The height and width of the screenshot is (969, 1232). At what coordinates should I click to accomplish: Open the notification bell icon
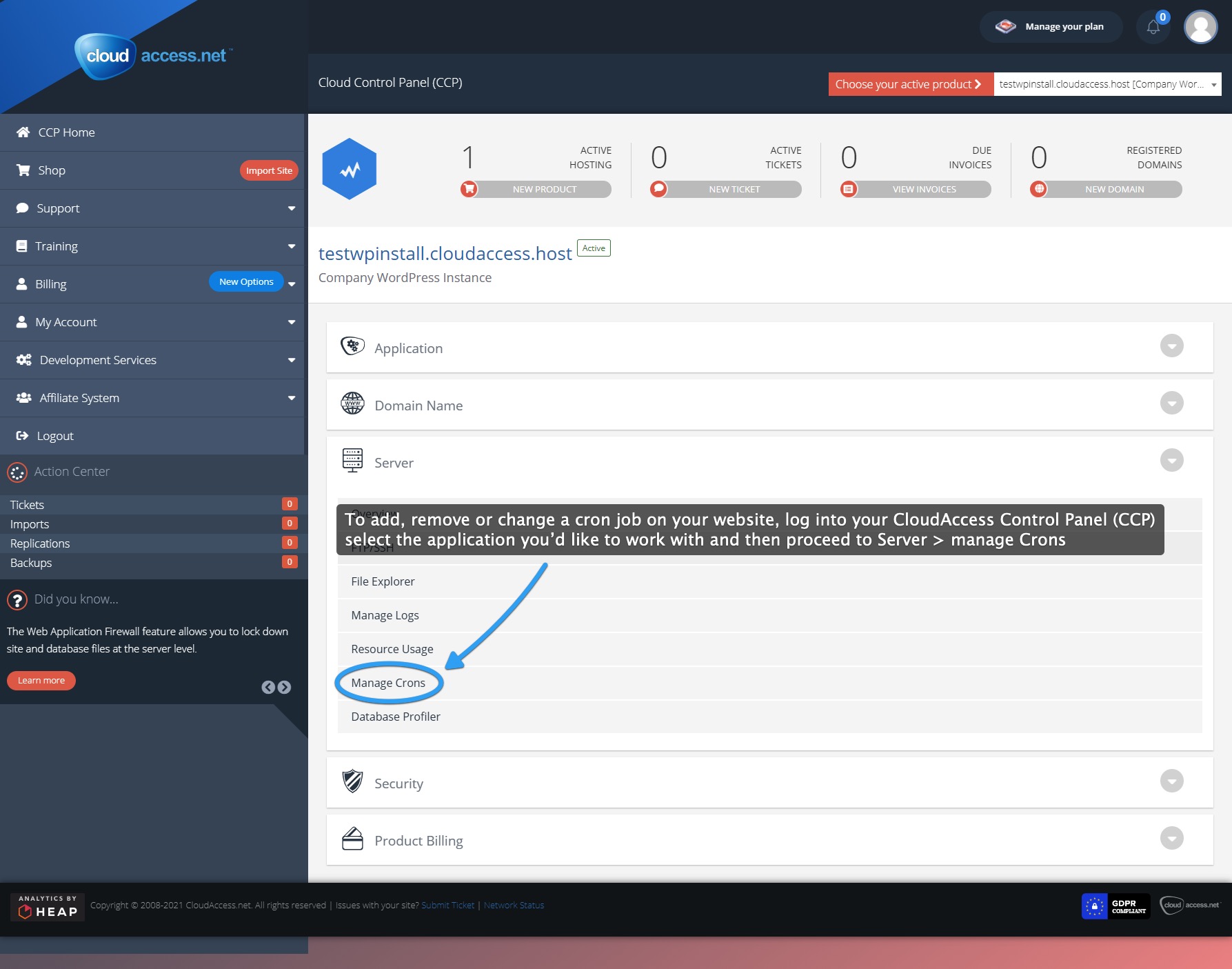click(1153, 27)
